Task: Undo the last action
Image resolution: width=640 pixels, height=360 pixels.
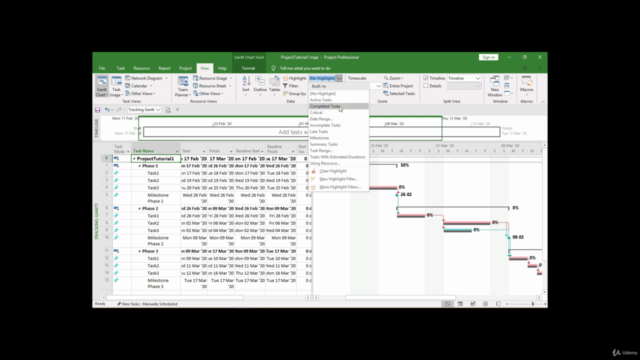Action: (x=107, y=110)
